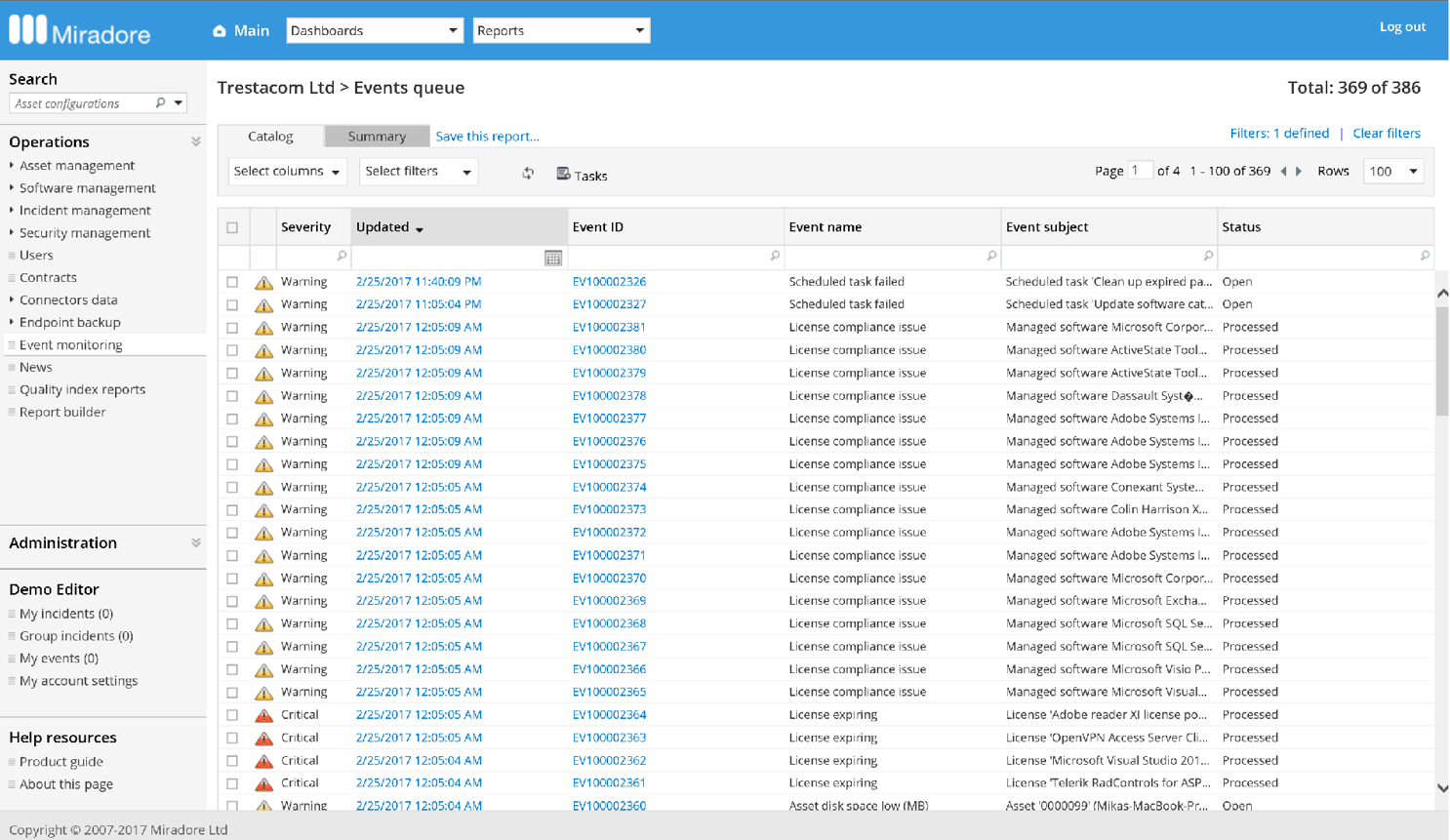1450x840 pixels.
Task: Open Report builder menu item
Action: click(x=62, y=412)
